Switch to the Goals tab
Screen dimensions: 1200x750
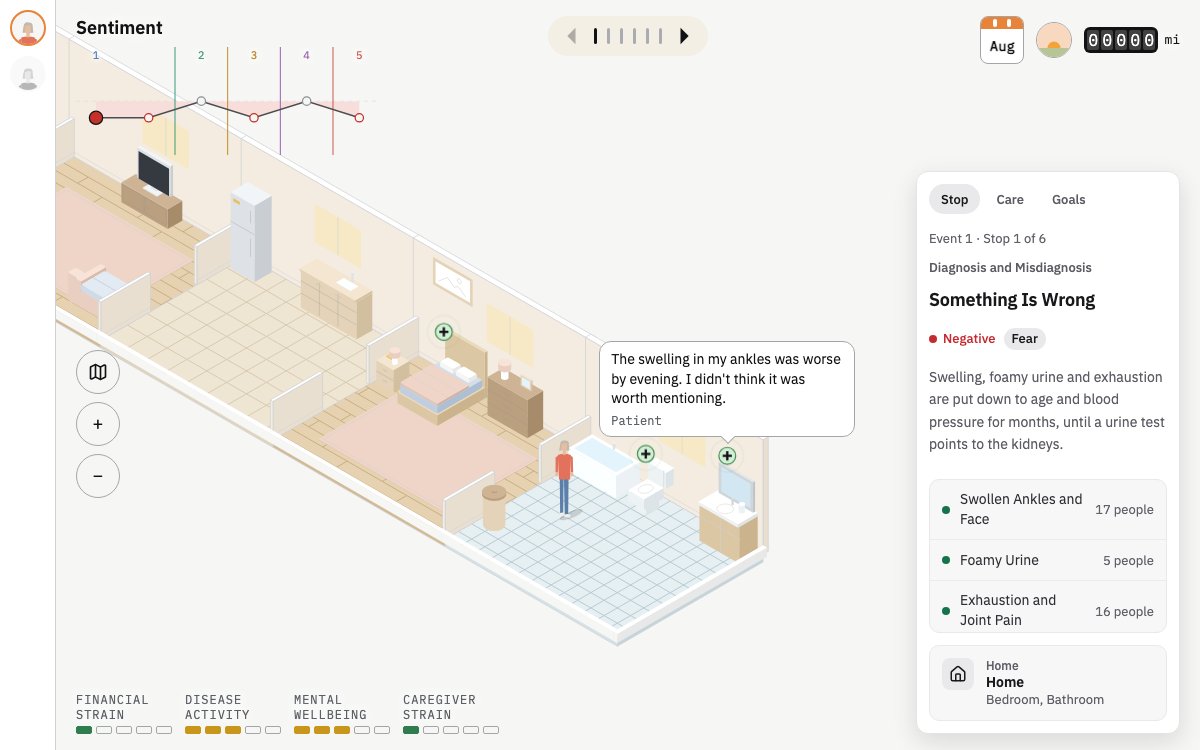[x=1068, y=199]
